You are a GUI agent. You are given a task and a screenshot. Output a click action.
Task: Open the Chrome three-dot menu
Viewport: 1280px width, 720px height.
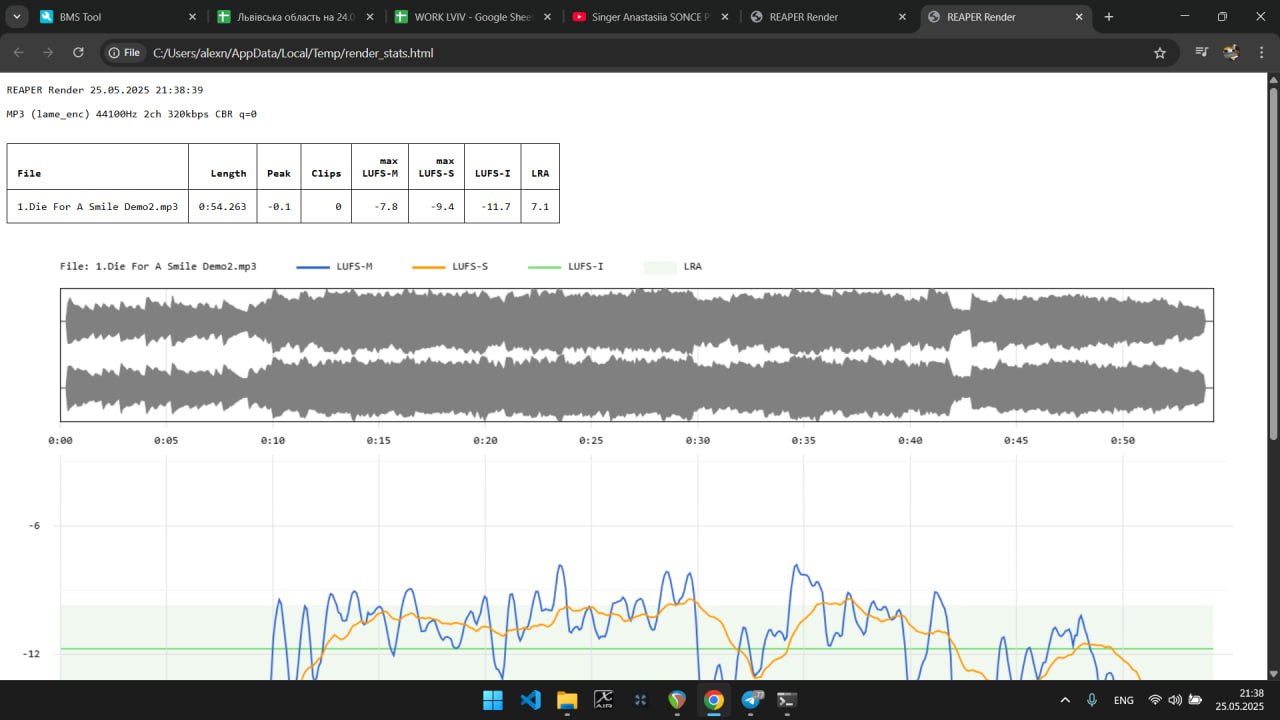point(1260,53)
